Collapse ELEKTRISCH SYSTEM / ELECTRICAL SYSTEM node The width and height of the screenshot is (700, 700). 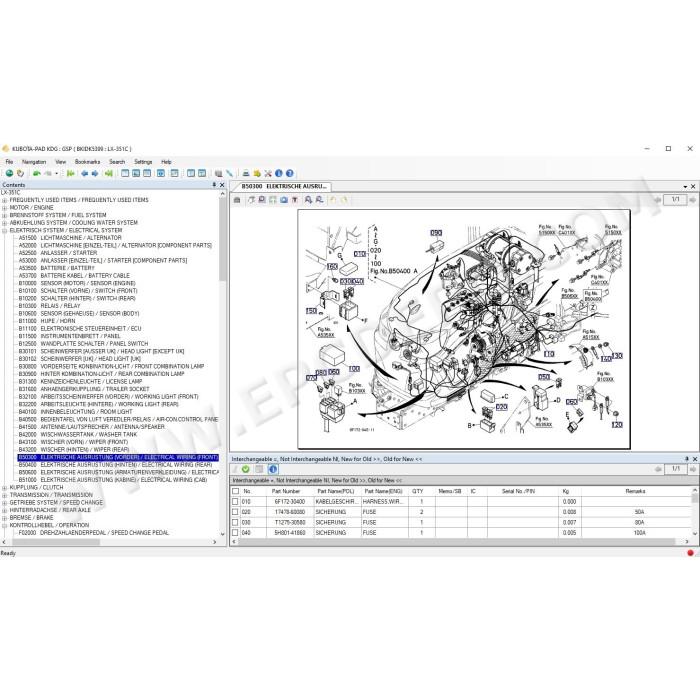click(4, 231)
